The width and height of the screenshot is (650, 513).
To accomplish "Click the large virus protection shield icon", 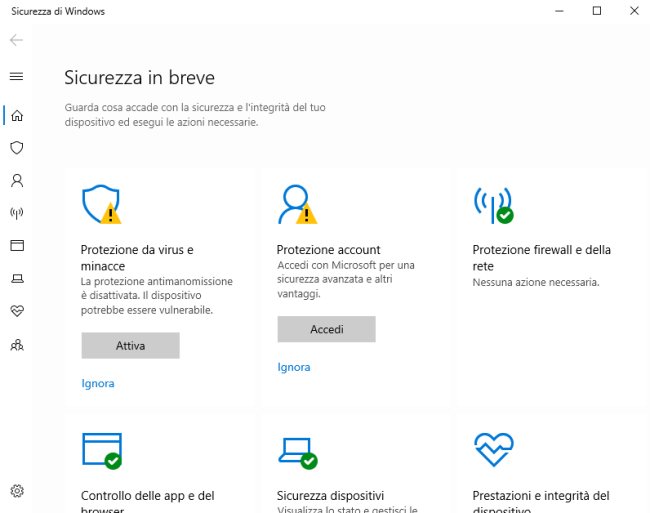I will [x=102, y=204].
